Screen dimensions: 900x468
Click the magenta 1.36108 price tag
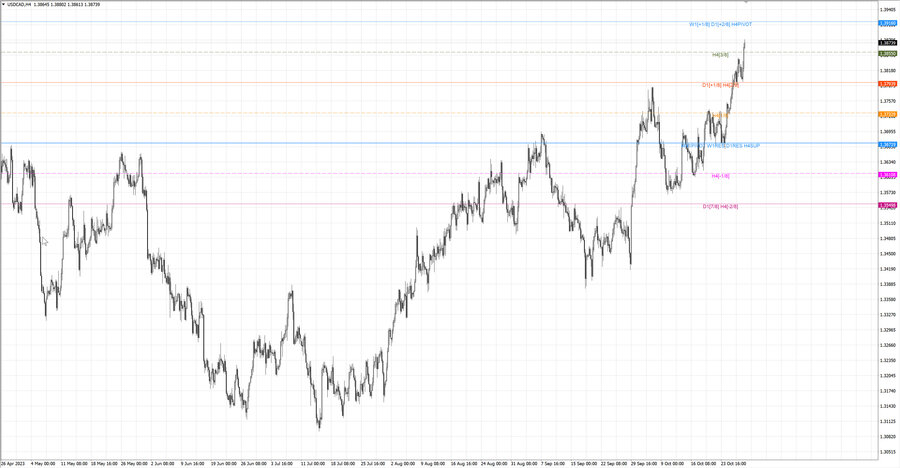[x=888, y=175]
